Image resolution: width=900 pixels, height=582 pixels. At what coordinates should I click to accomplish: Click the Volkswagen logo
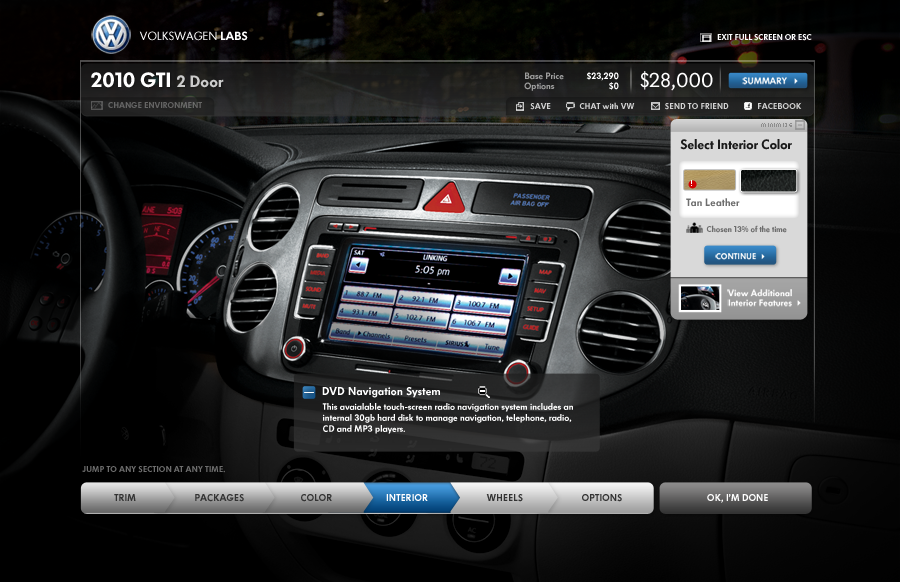[111, 35]
